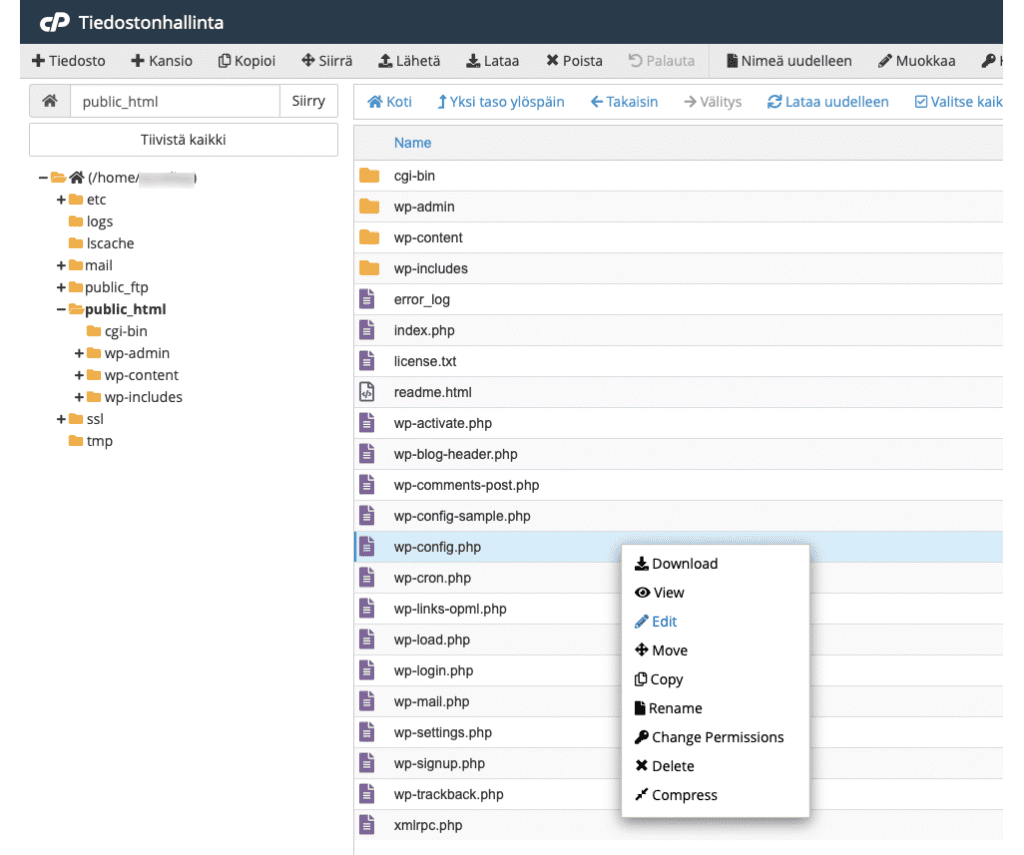Click the home icon beside path field

(x=50, y=101)
